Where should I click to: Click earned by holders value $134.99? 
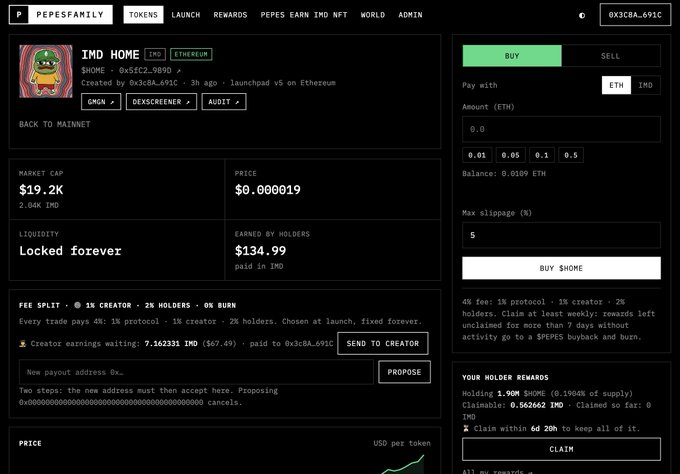click(260, 251)
